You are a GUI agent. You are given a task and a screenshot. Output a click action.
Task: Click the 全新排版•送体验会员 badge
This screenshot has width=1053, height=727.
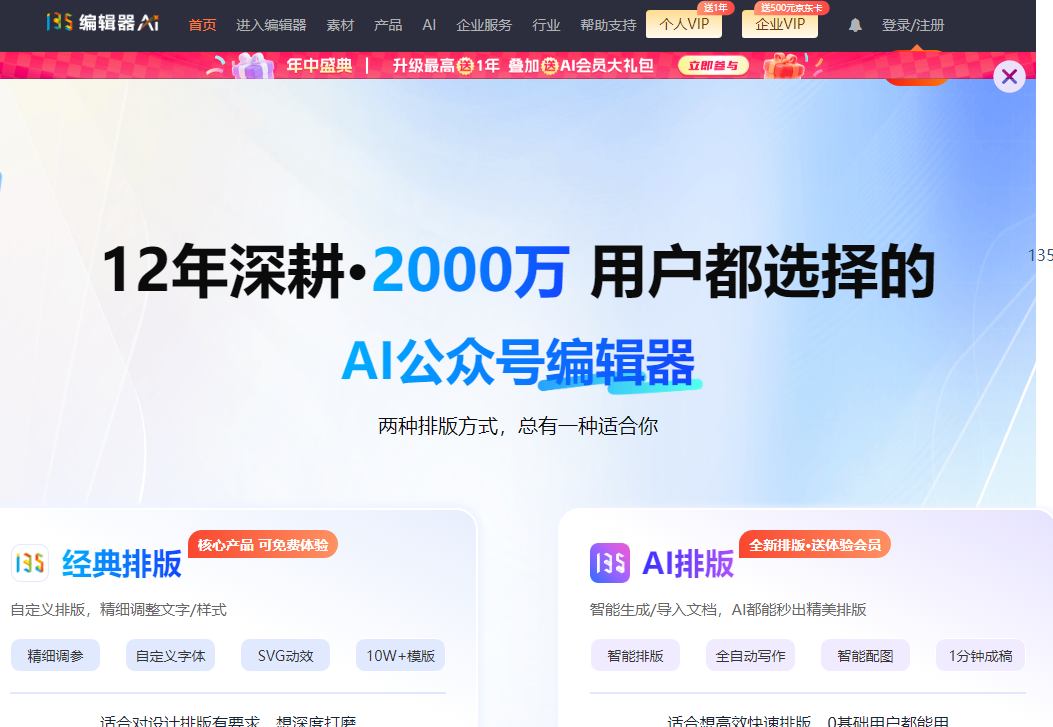click(815, 544)
